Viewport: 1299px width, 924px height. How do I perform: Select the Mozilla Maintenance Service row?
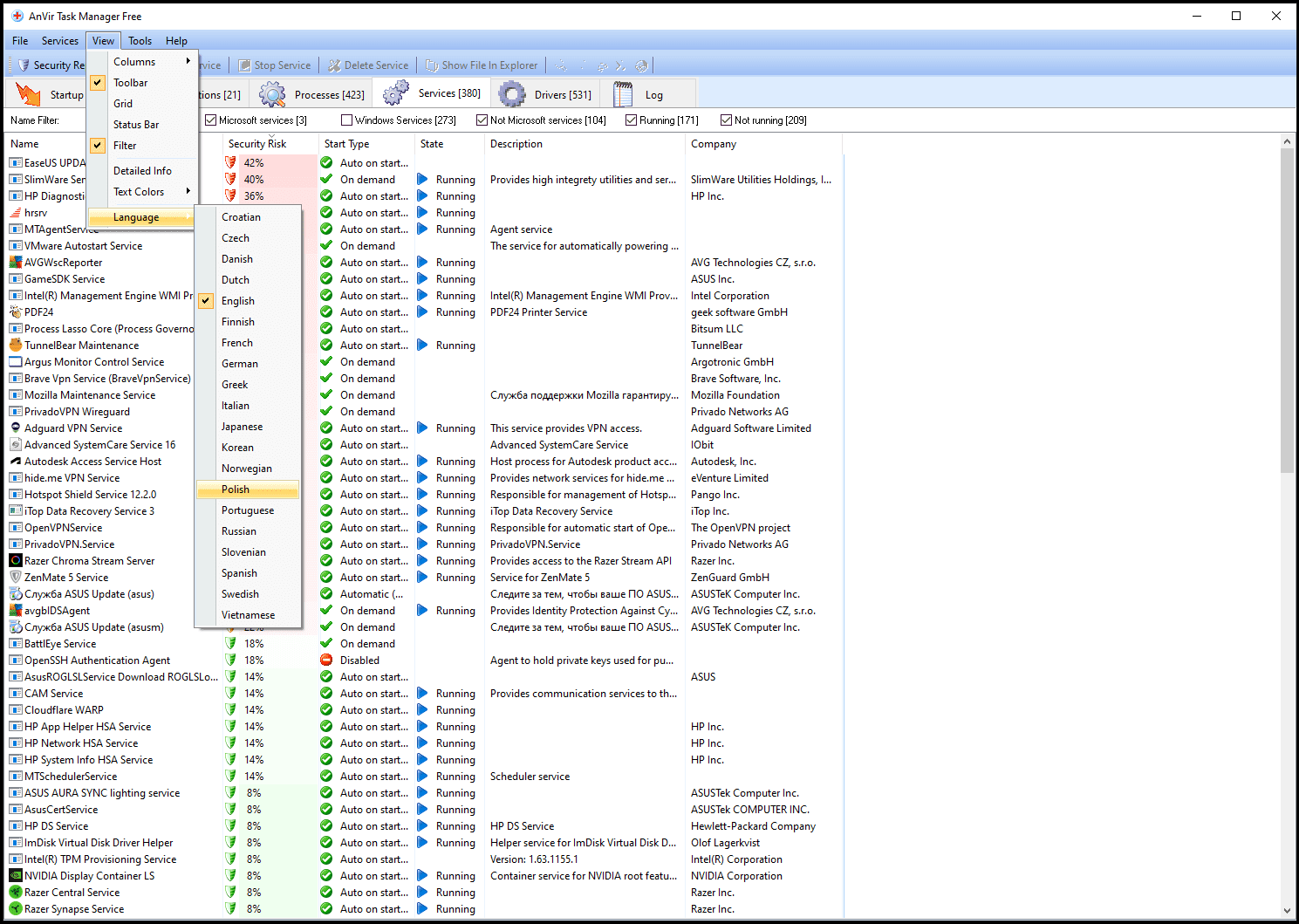[423, 395]
